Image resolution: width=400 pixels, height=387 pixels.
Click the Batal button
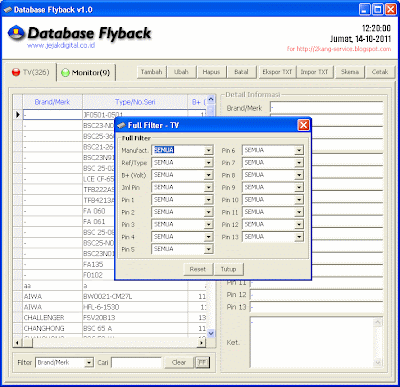tap(241, 72)
